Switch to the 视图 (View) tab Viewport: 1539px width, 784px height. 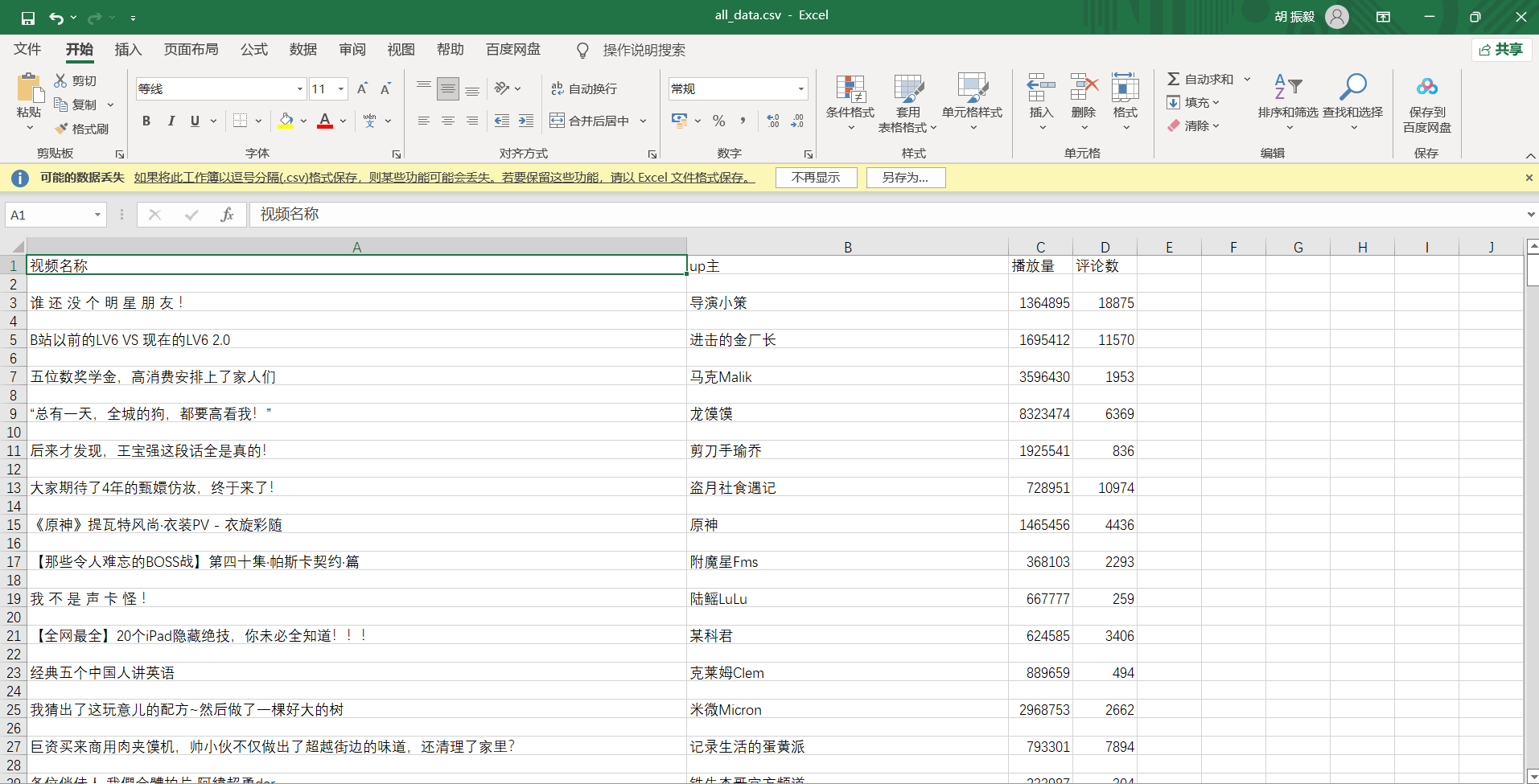401,50
